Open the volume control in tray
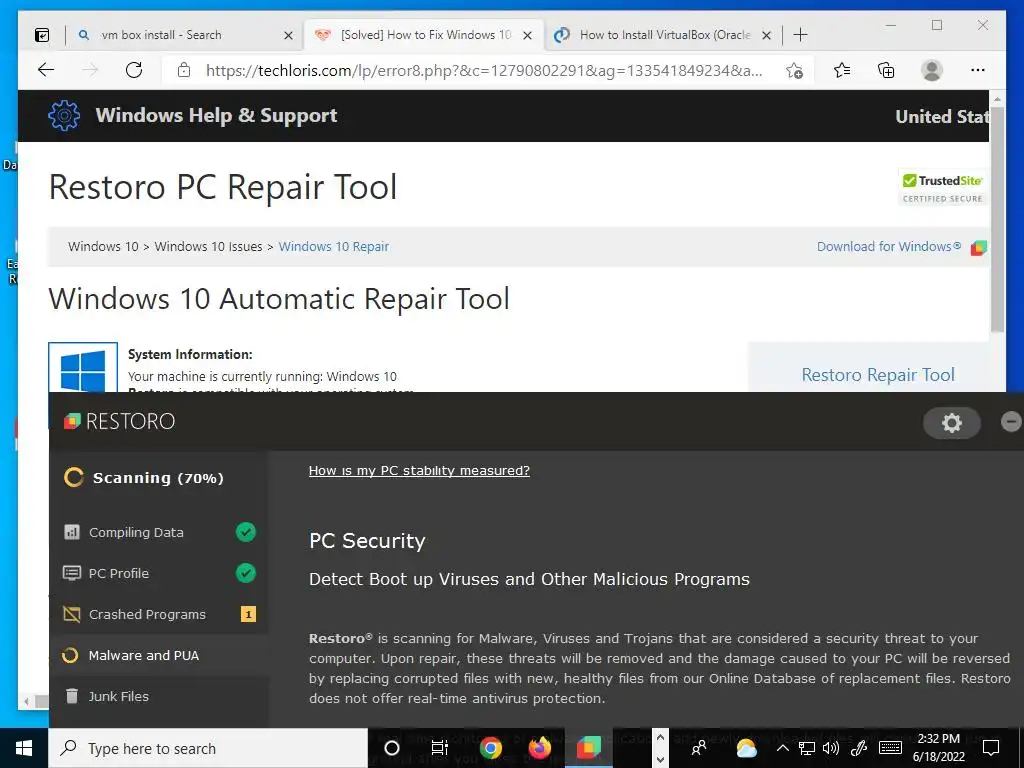1024x768 pixels. [831, 748]
